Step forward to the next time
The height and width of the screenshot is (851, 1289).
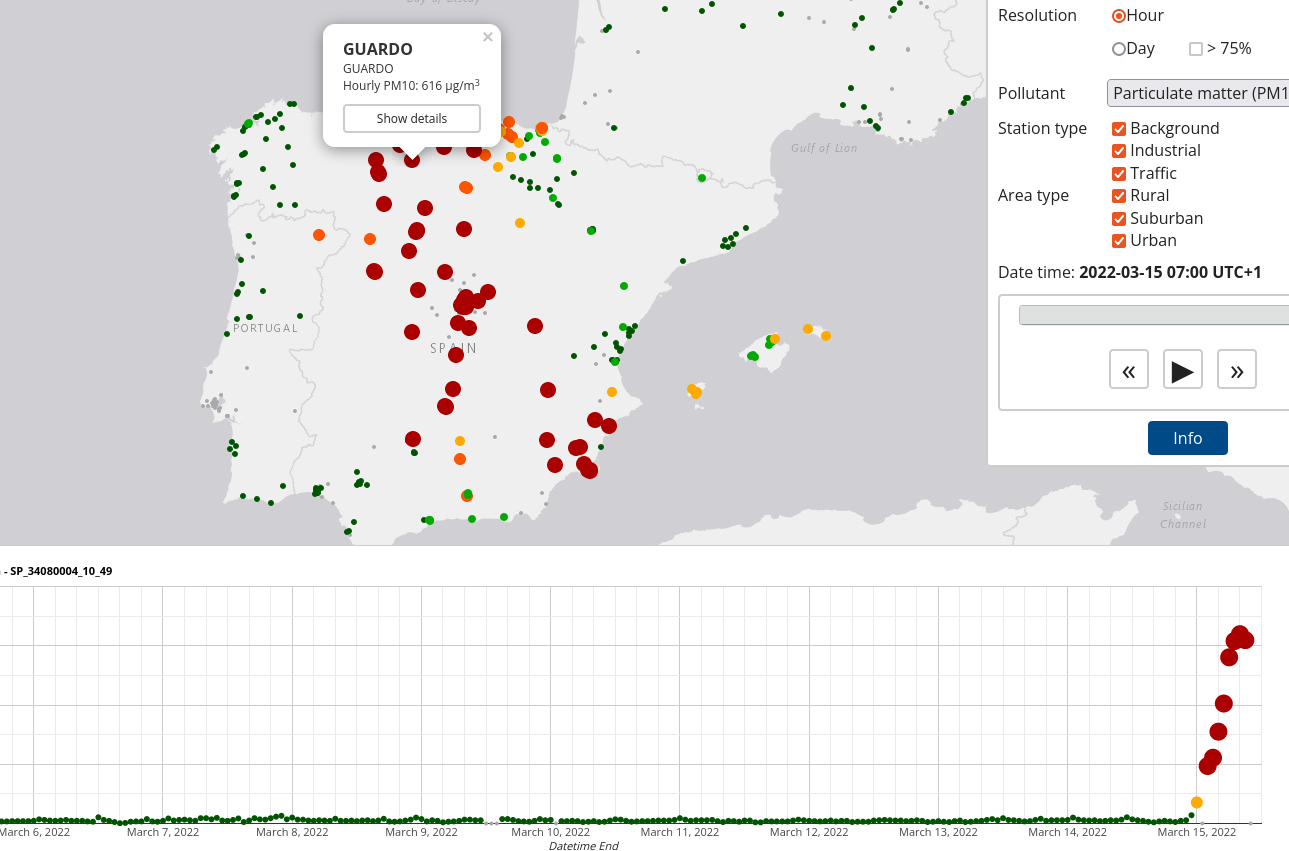click(1237, 369)
